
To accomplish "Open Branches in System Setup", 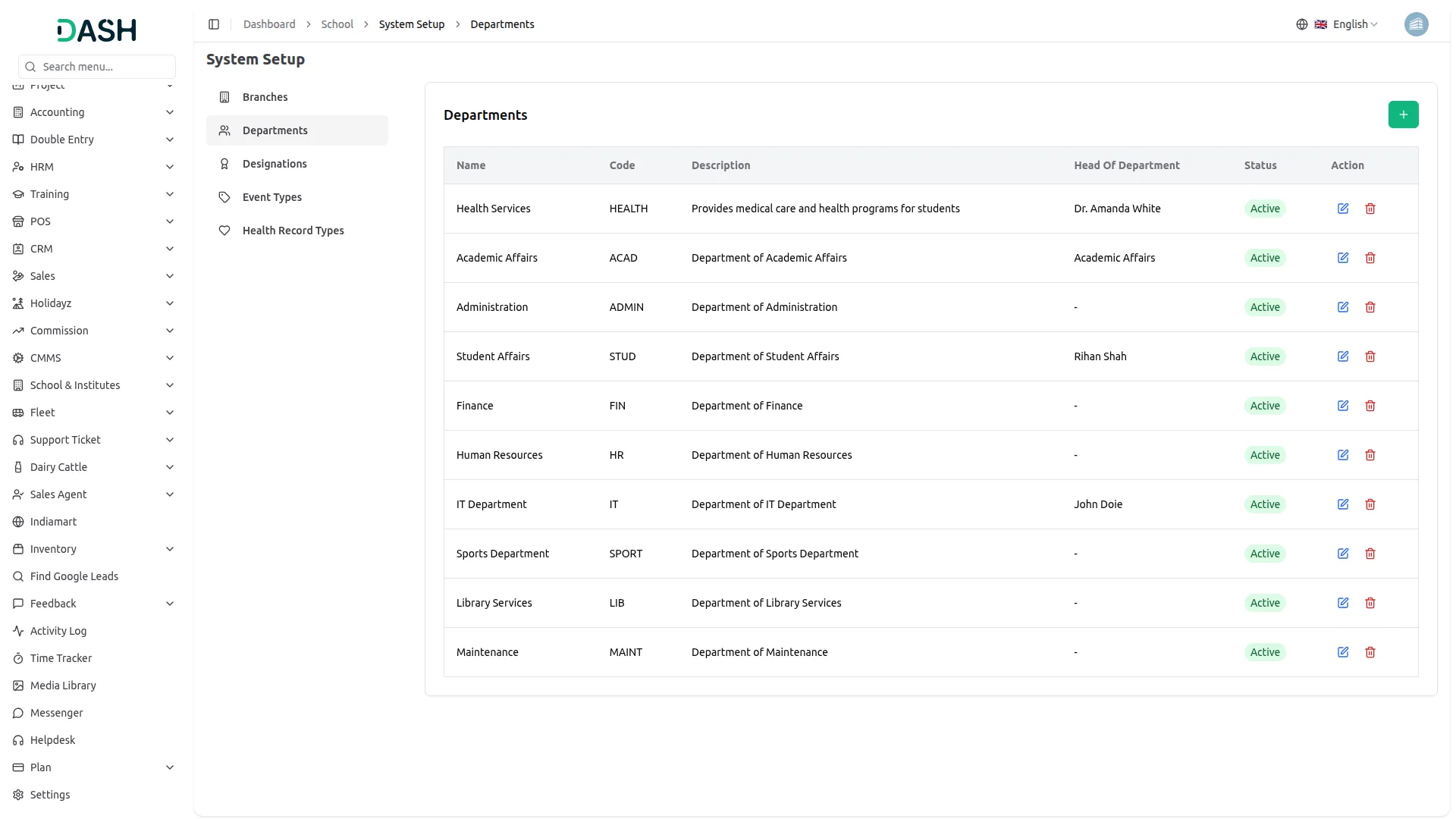I will (265, 97).
